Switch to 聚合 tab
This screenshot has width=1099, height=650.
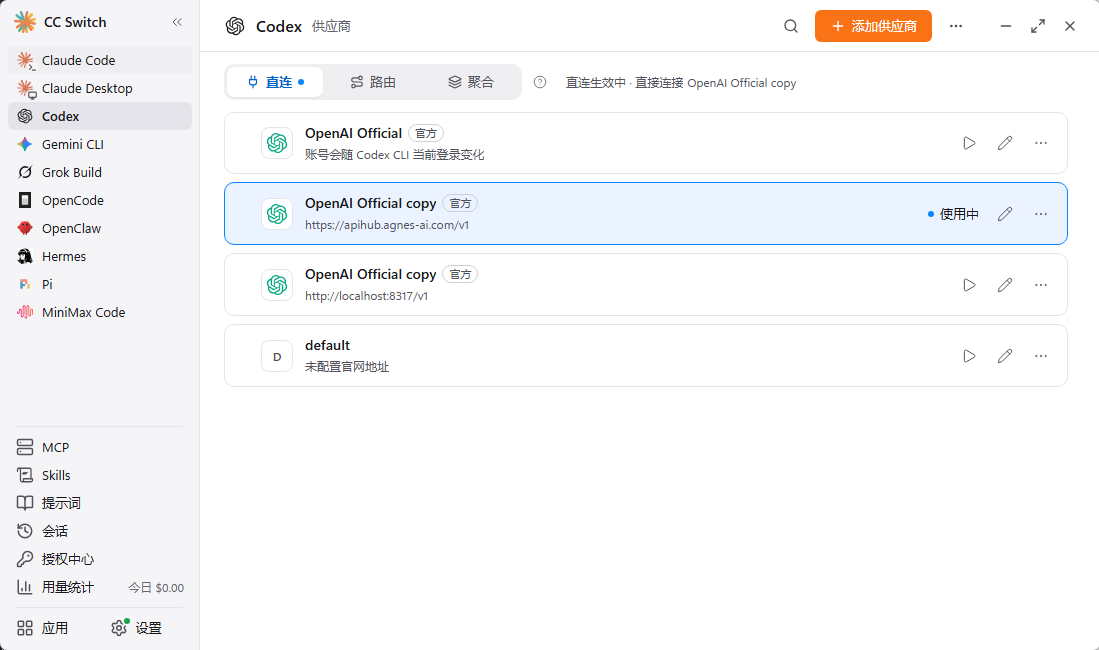click(x=470, y=82)
